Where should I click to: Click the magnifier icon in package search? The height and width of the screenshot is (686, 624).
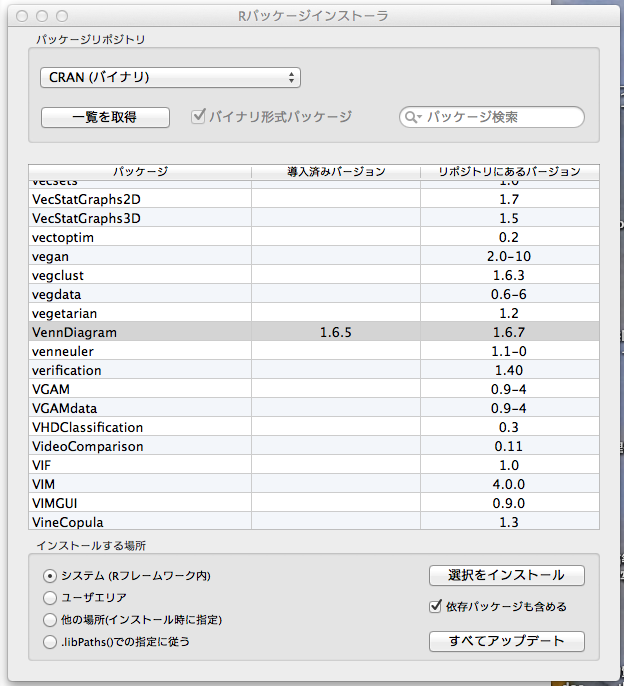[x=412, y=118]
